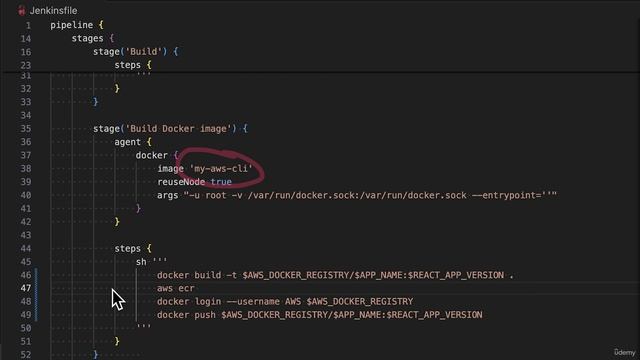Click the Jenkins file icon on the tab
The image size is (640, 360).
pyautogui.click(x=22, y=11)
